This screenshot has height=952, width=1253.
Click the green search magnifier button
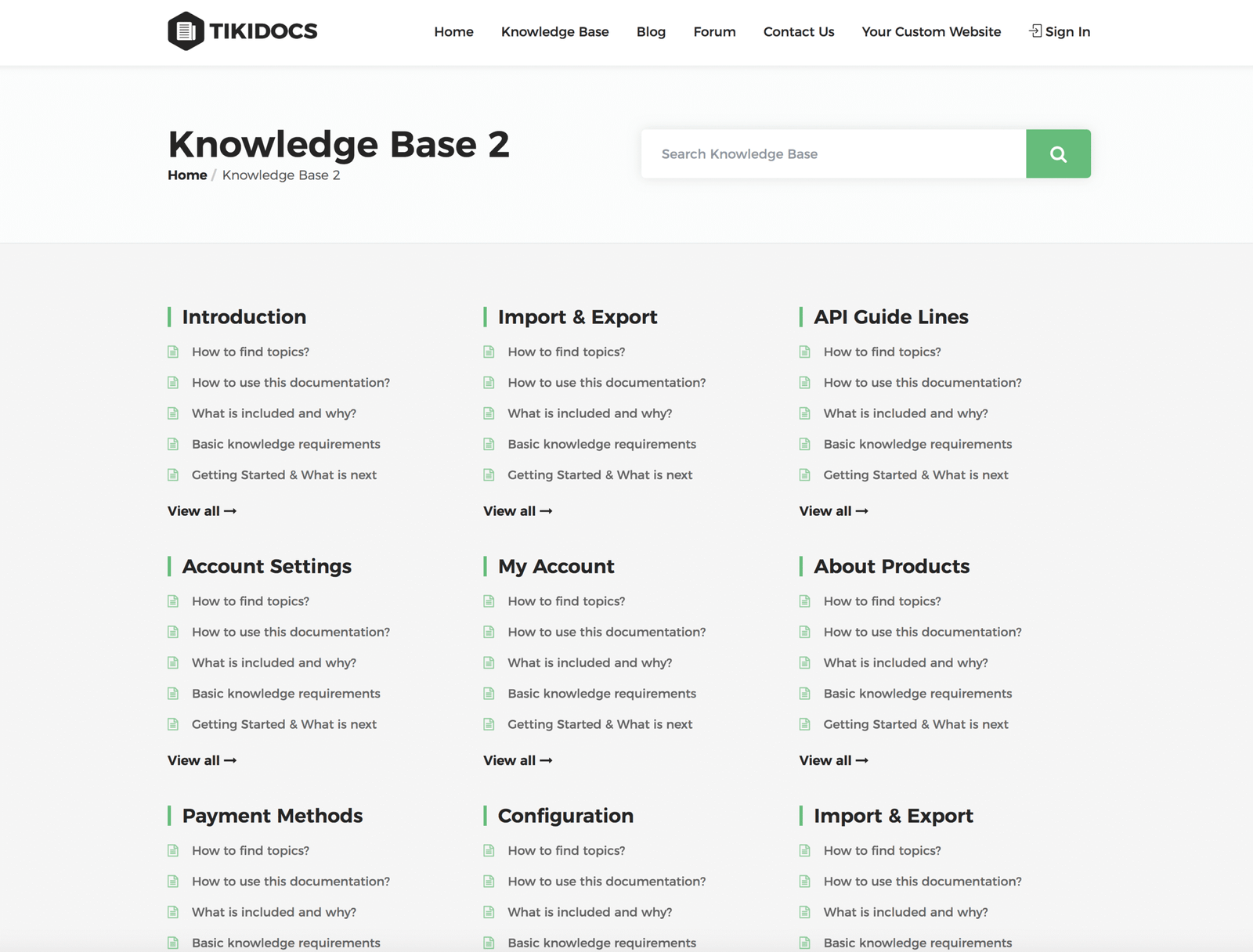tap(1057, 154)
